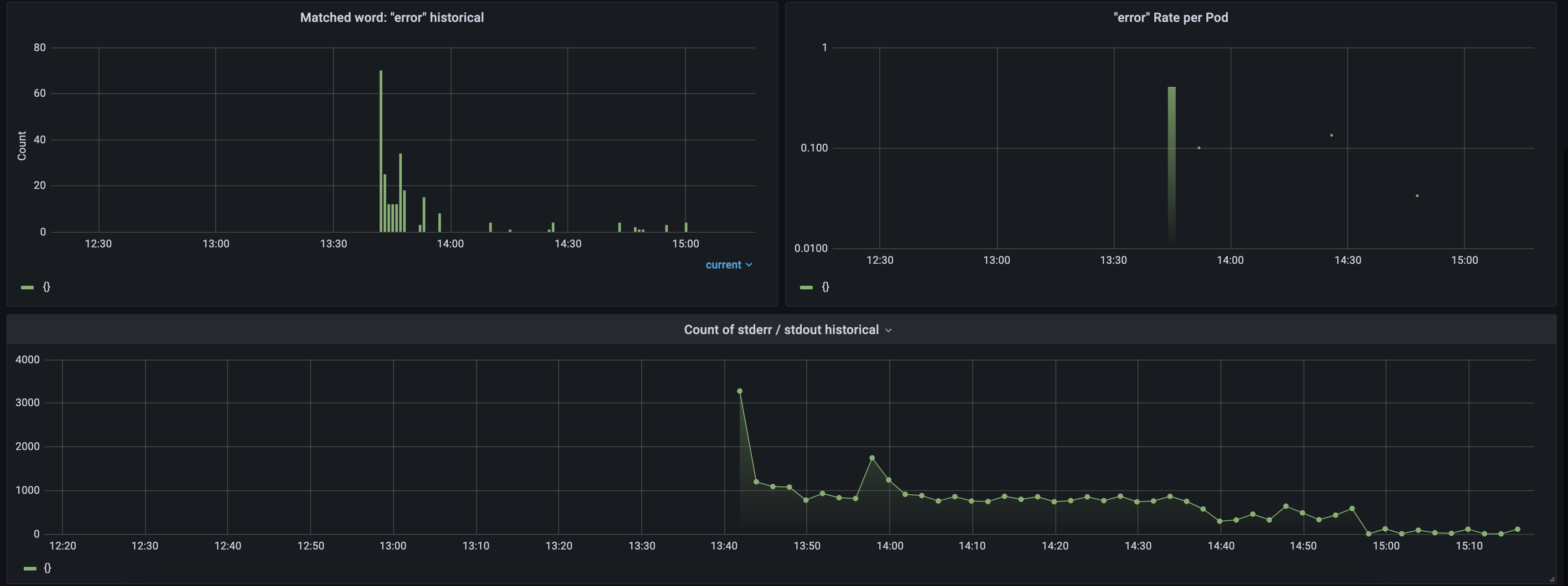Click the last data point in the stderr/stdout line
1568x586 pixels.
(x=1517, y=529)
